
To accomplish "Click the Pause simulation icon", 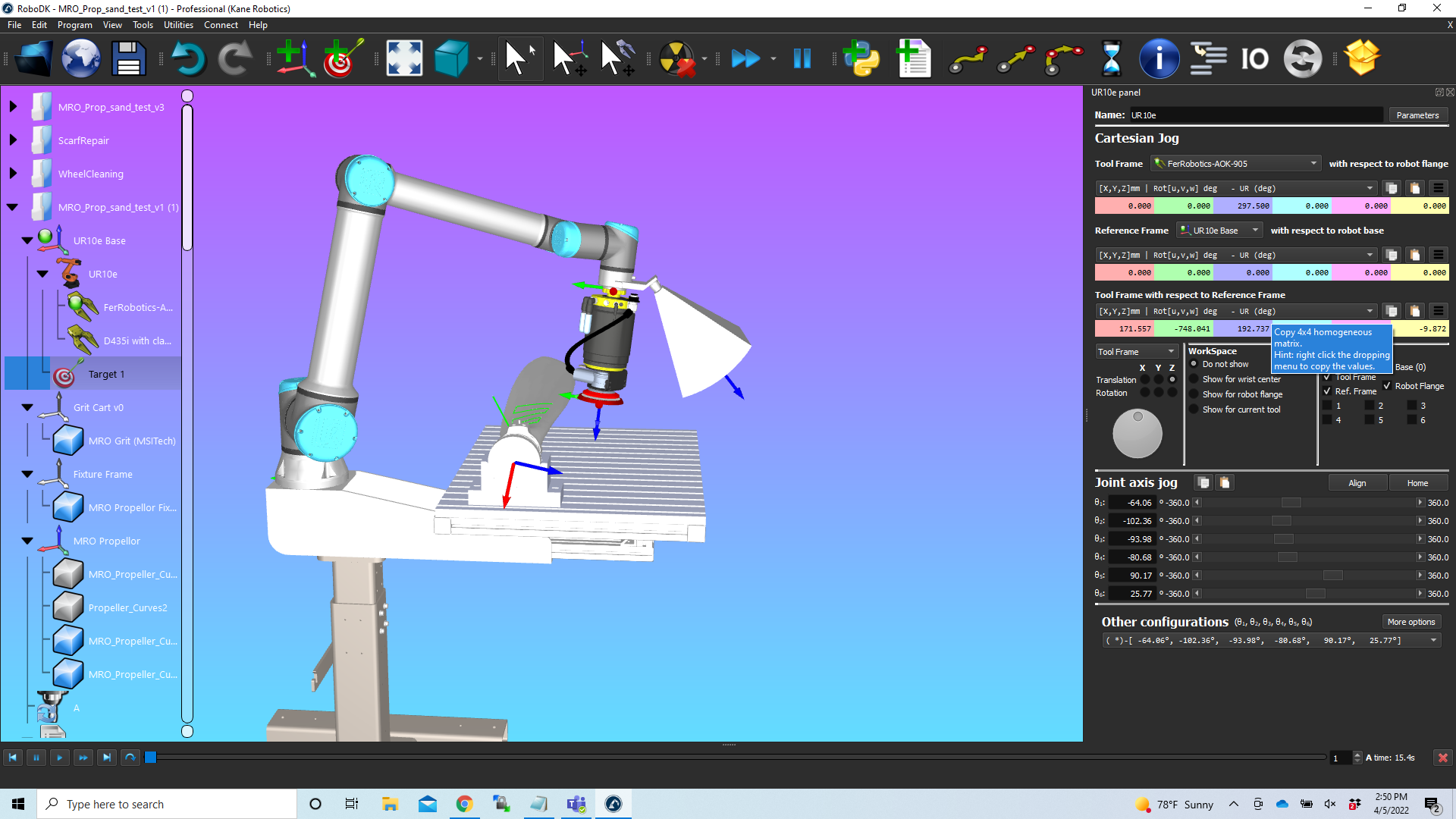I will [x=802, y=58].
